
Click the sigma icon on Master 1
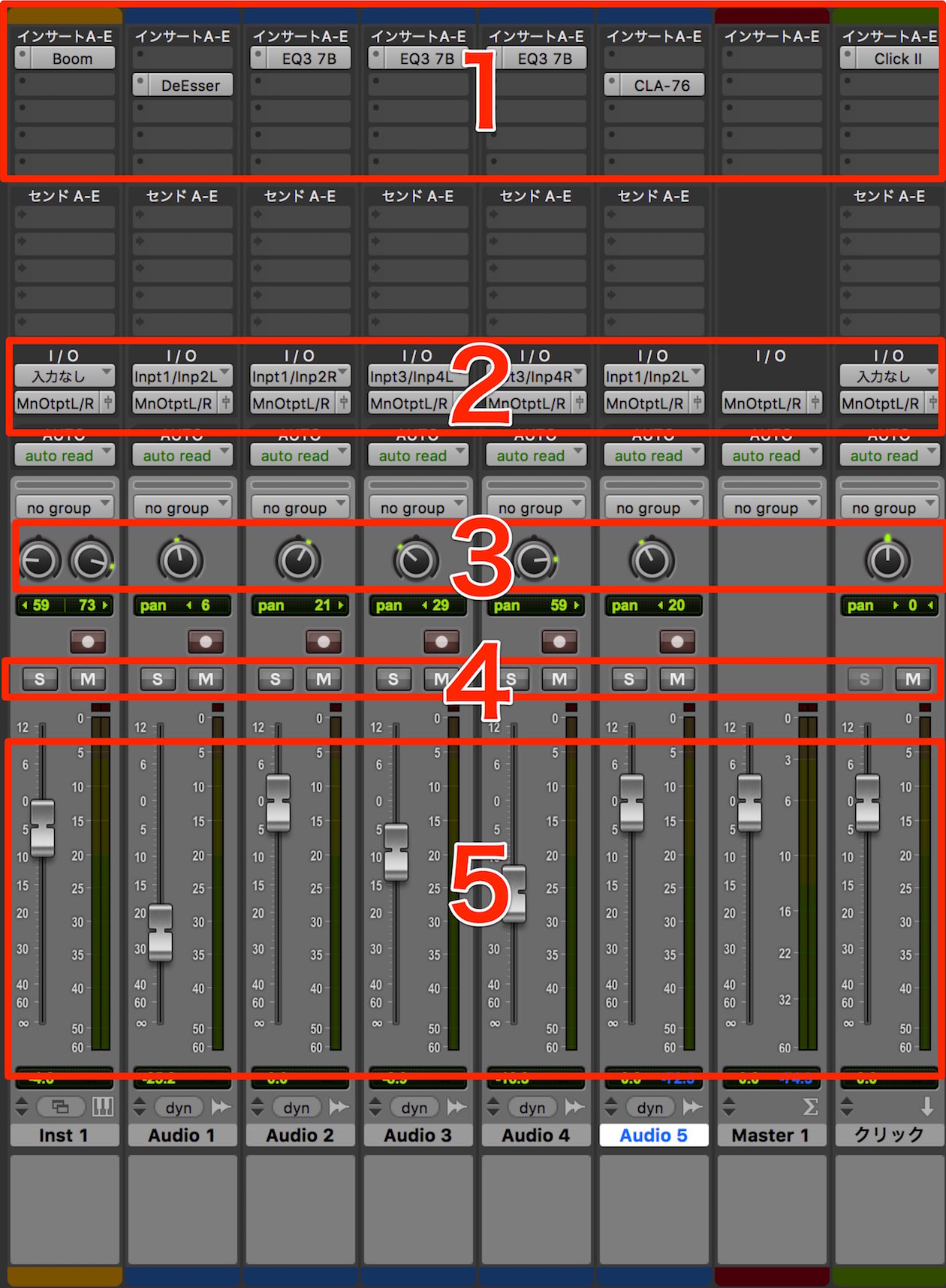point(810,1106)
